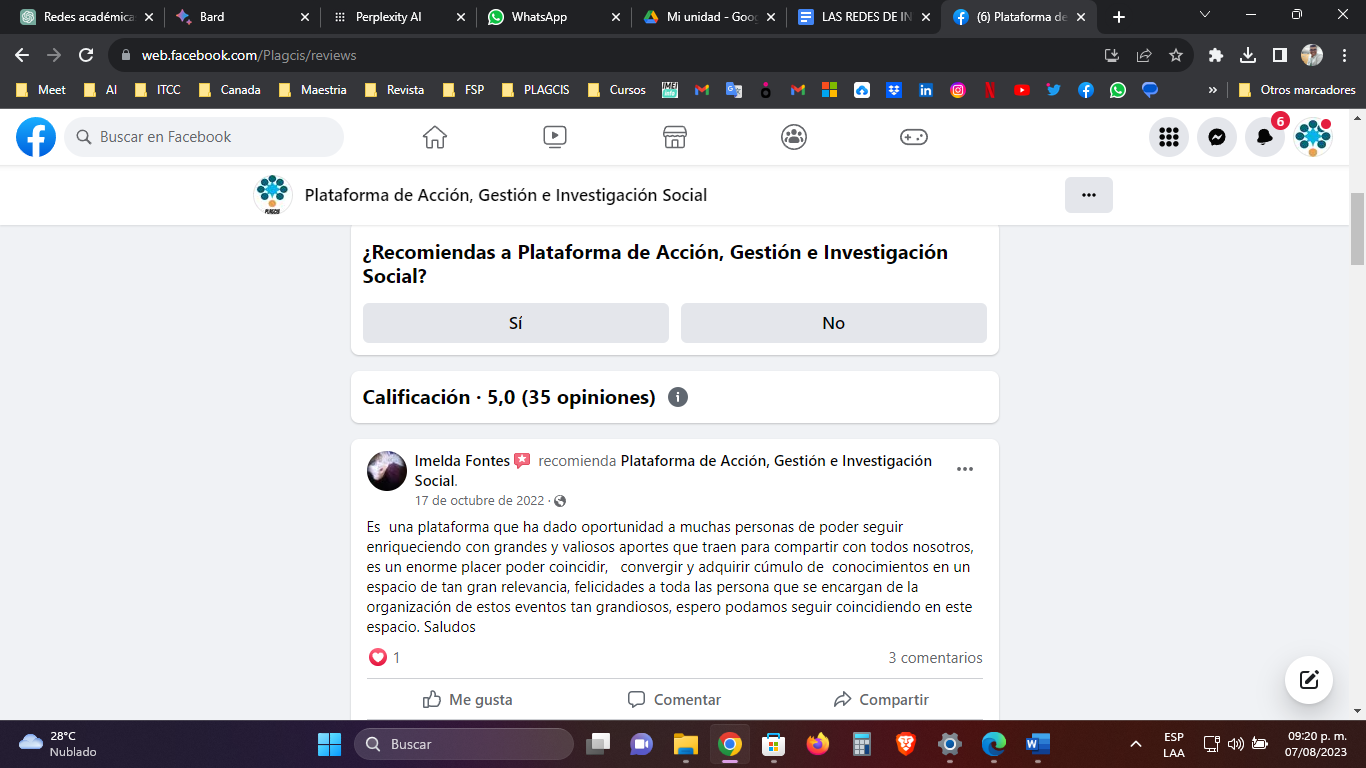Open the Facebook menu grid icon
Image resolution: width=1366 pixels, height=768 pixels.
1169,137
